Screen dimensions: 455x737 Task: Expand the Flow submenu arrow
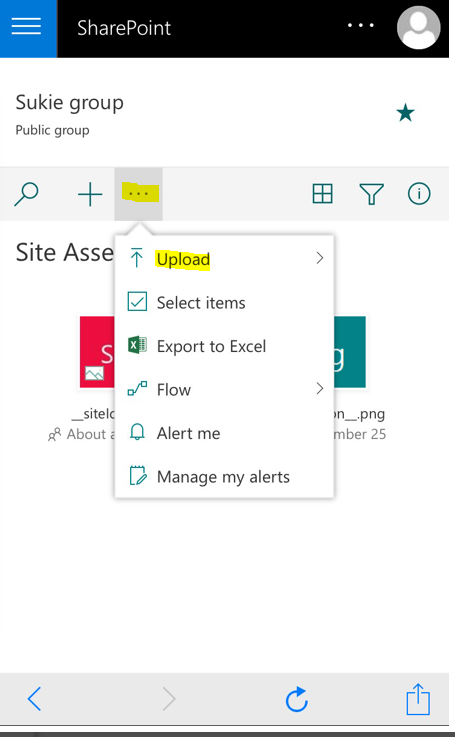tap(320, 388)
